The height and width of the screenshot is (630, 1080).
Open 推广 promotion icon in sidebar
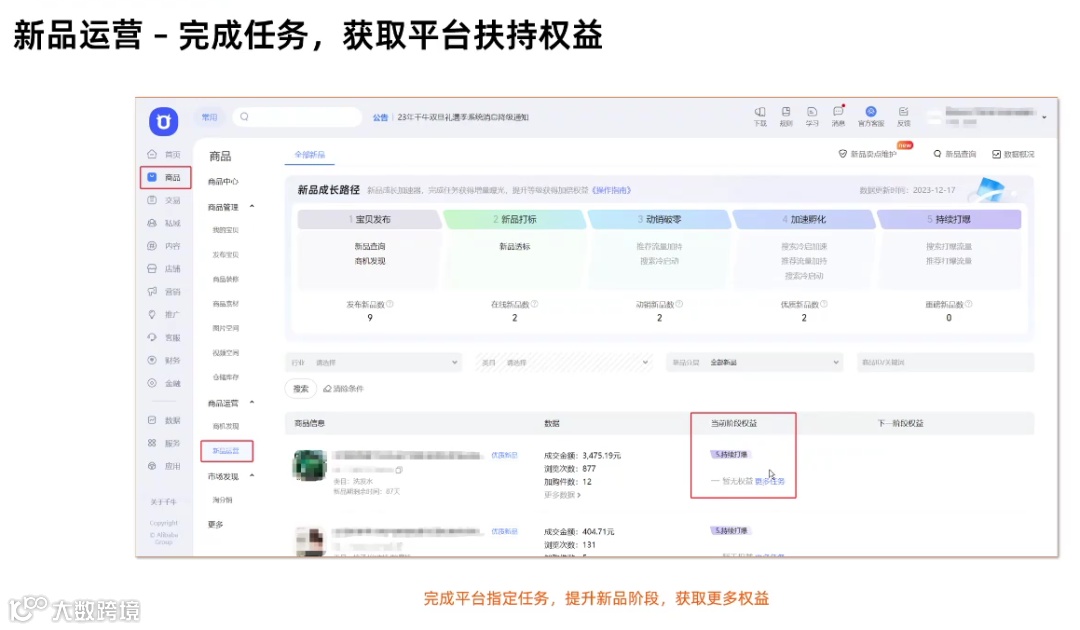(152, 314)
